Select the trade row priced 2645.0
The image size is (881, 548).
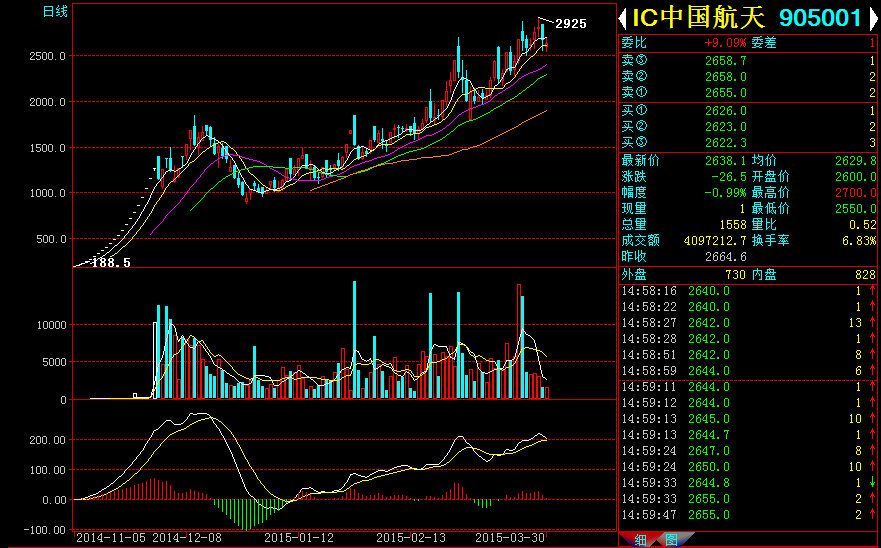click(x=748, y=419)
